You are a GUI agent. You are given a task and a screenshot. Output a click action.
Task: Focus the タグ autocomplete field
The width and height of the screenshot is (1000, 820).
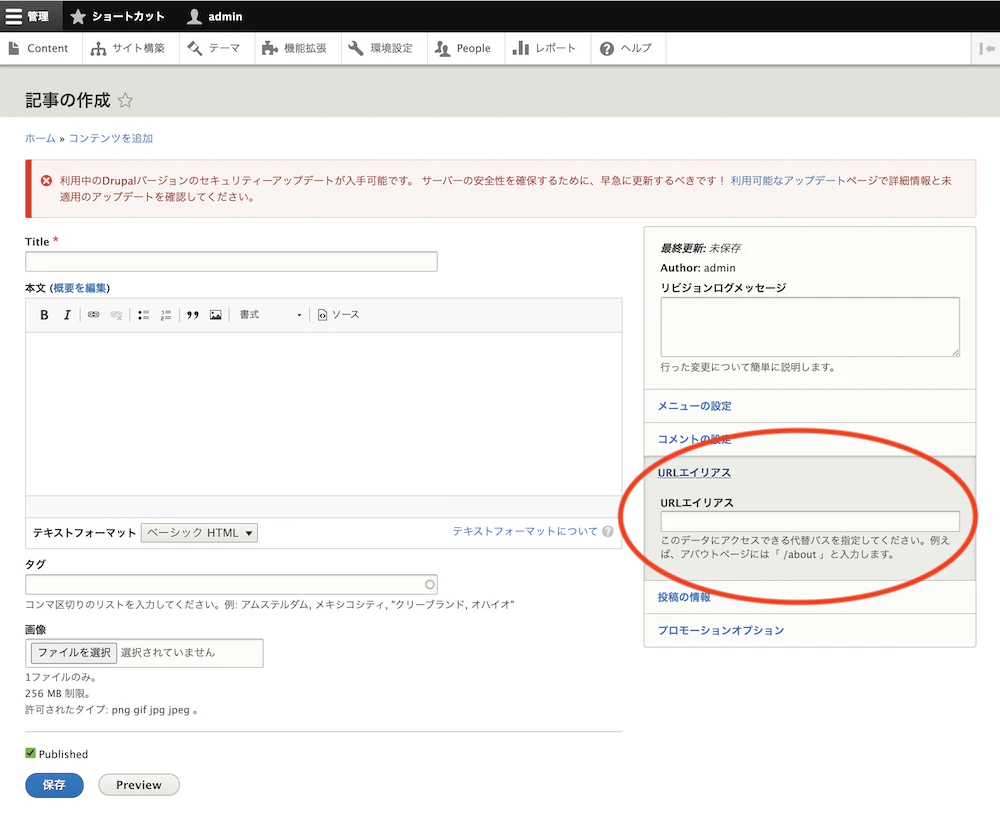pos(232,584)
